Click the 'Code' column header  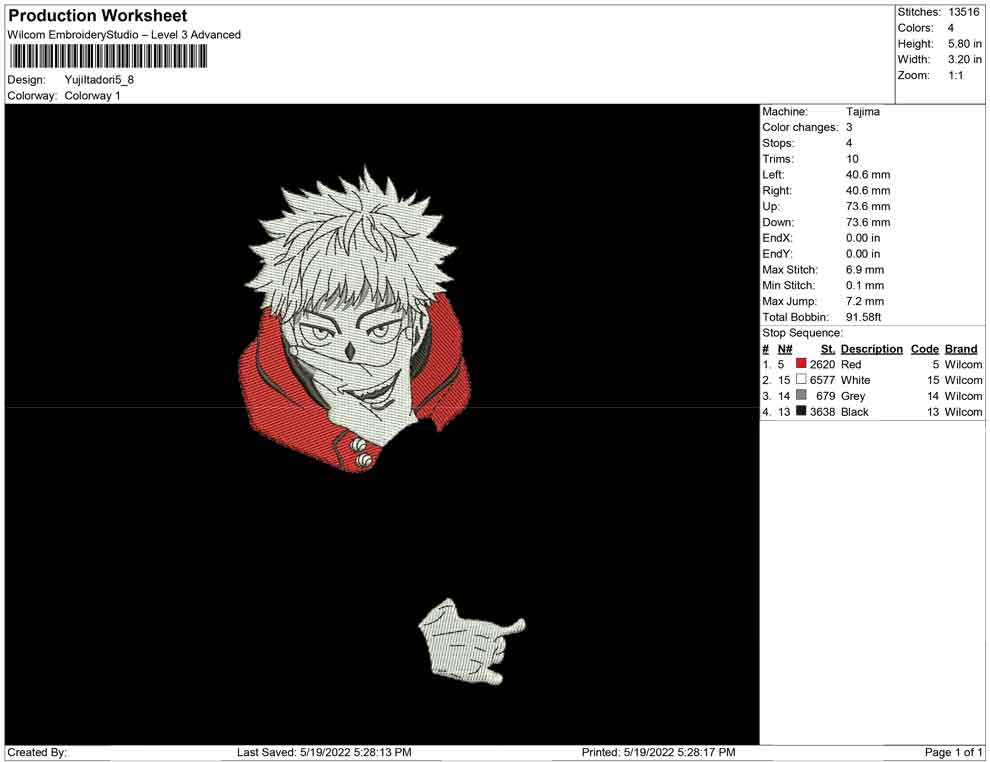coord(924,349)
